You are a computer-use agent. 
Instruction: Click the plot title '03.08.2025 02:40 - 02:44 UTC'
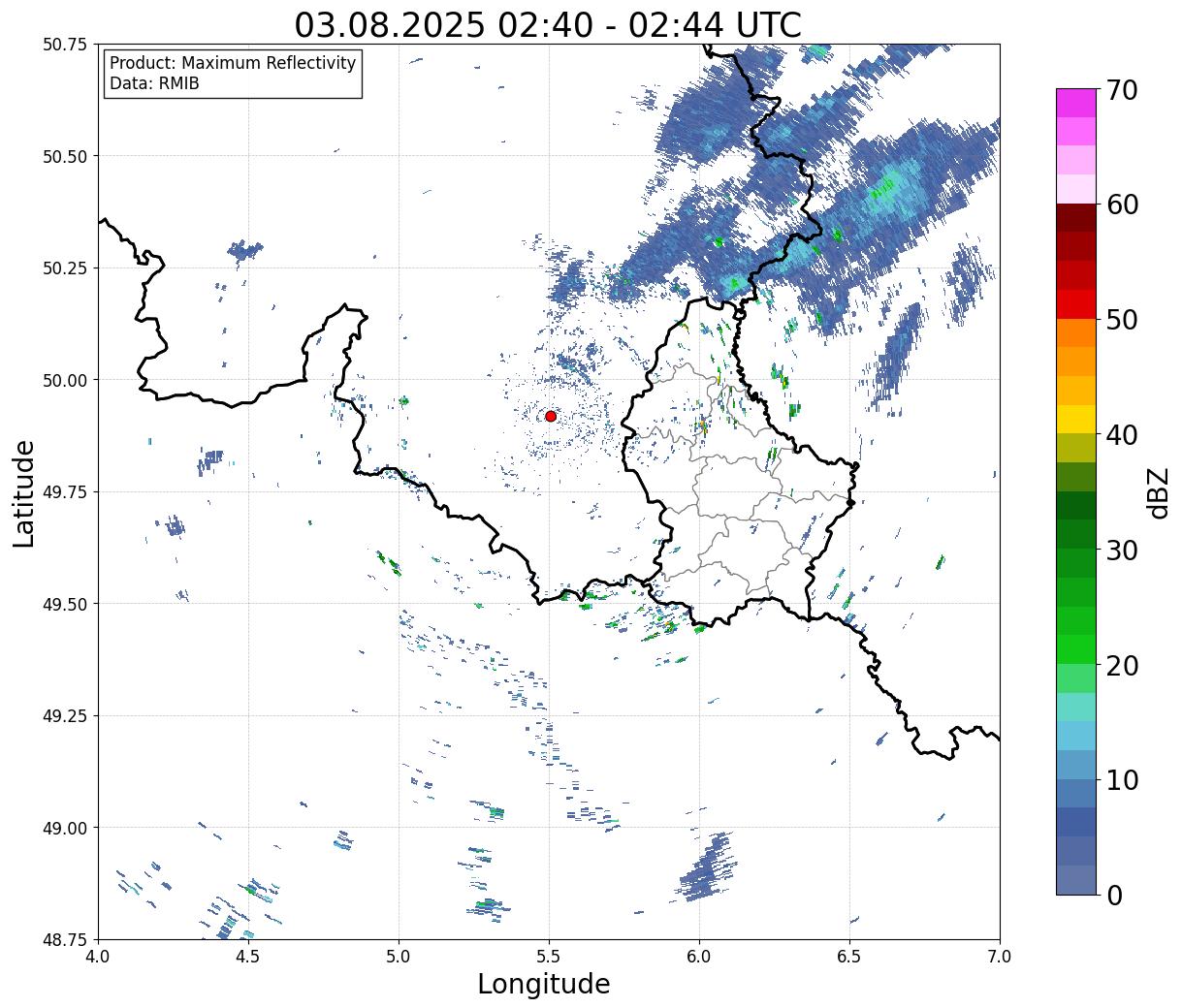click(548, 24)
